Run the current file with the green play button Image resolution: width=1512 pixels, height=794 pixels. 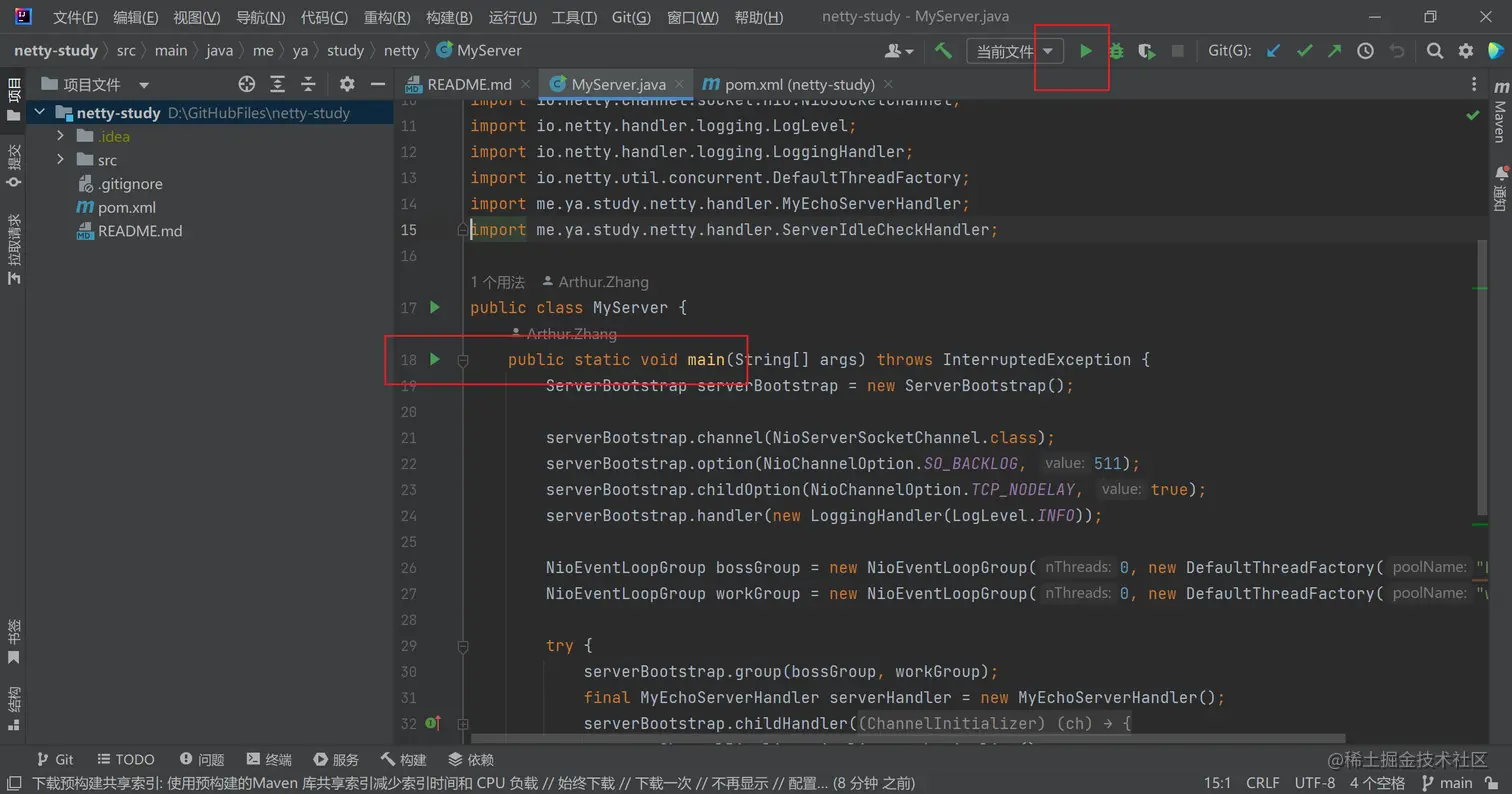pos(1085,51)
